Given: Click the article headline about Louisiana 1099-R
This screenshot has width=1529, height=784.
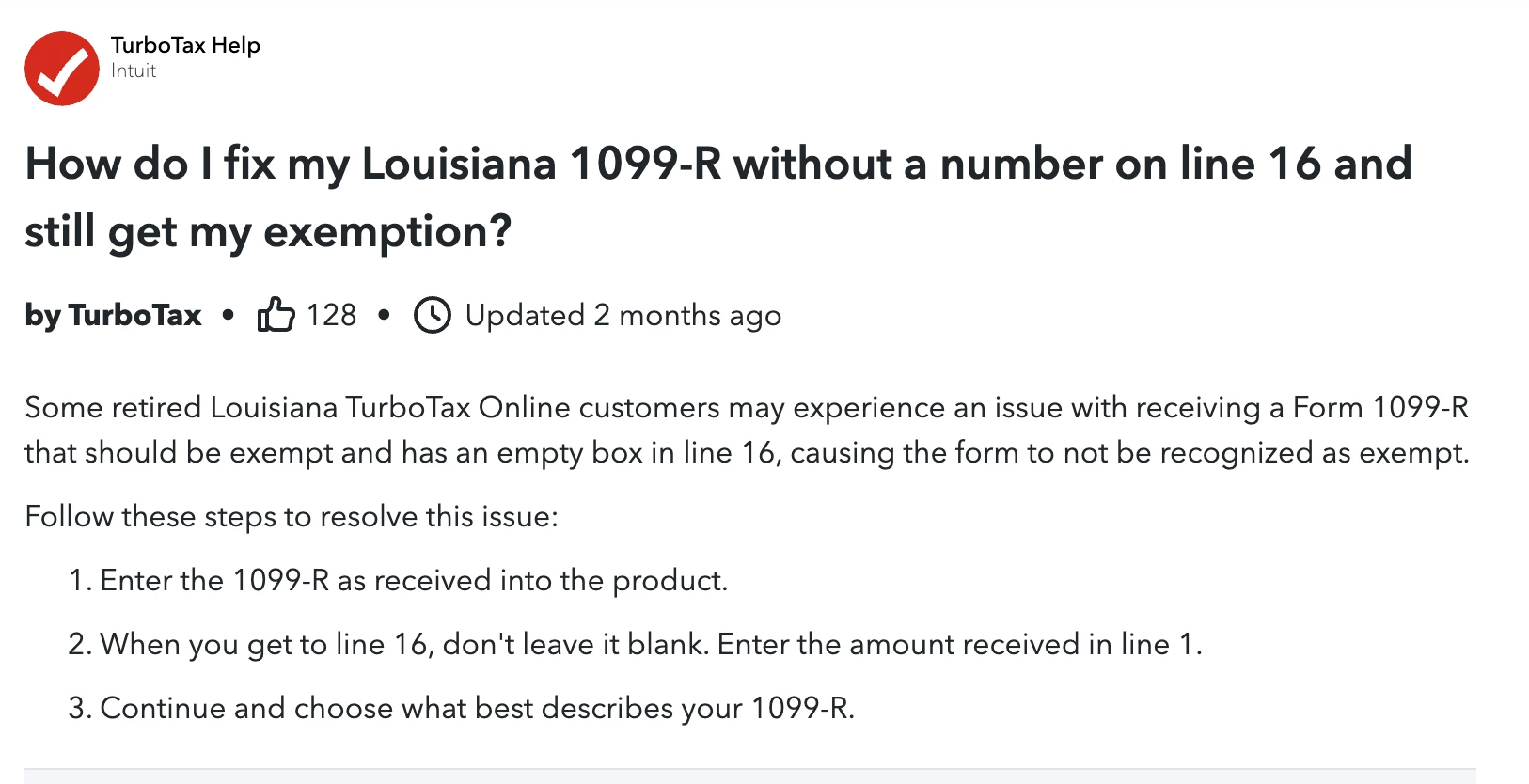Looking at the screenshot, I should 718,197.
